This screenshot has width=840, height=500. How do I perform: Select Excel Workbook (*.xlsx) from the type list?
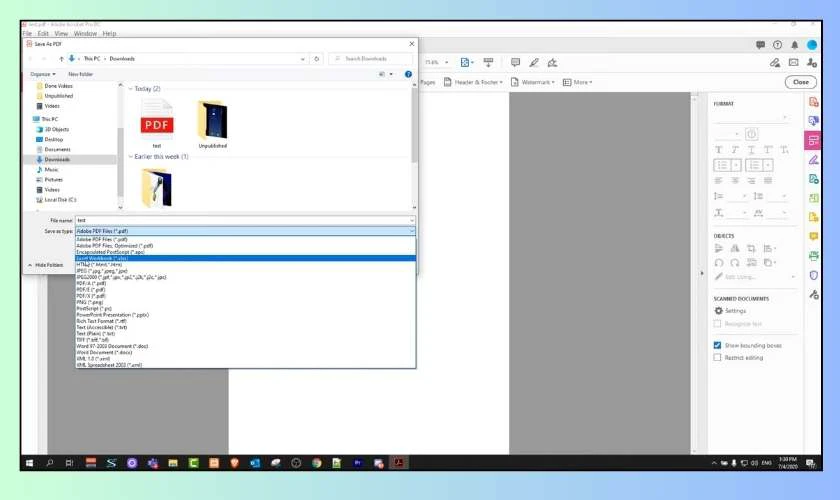point(245,258)
